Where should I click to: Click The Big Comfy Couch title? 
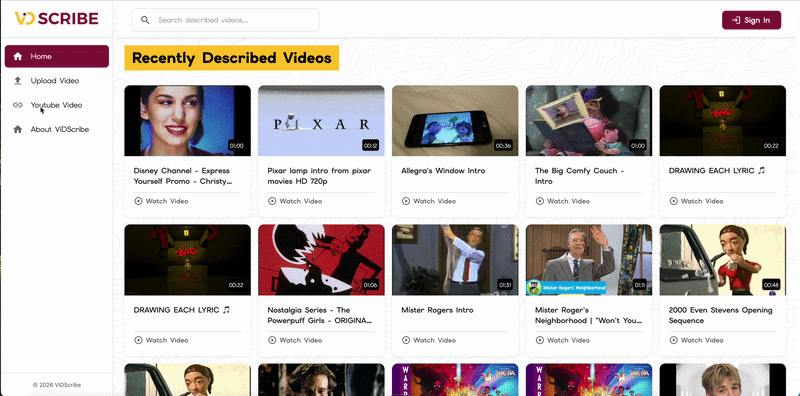click(580, 176)
